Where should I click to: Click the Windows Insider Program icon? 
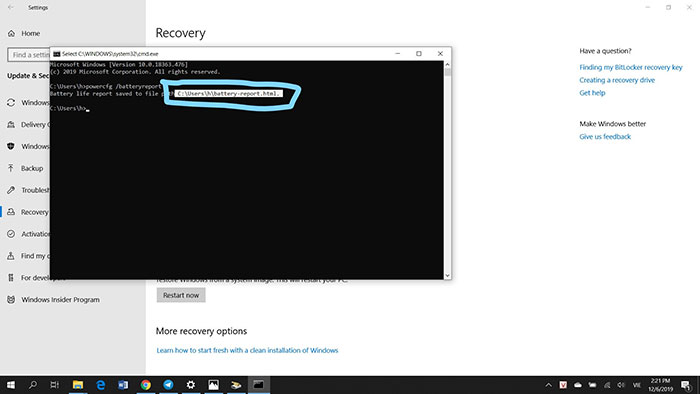pos(11,299)
